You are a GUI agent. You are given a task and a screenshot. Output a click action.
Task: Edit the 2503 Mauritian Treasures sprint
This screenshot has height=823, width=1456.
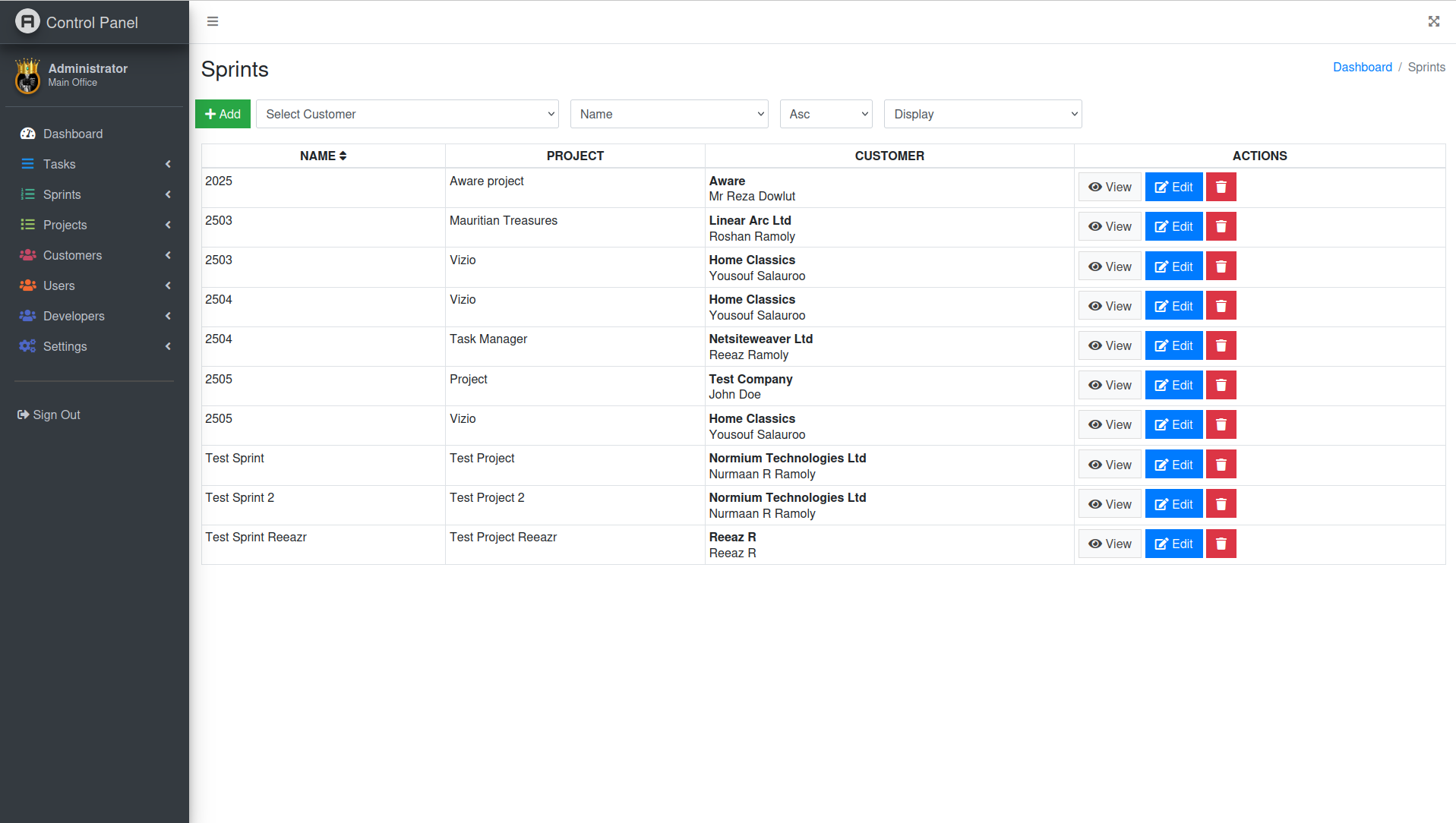(1173, 226)
